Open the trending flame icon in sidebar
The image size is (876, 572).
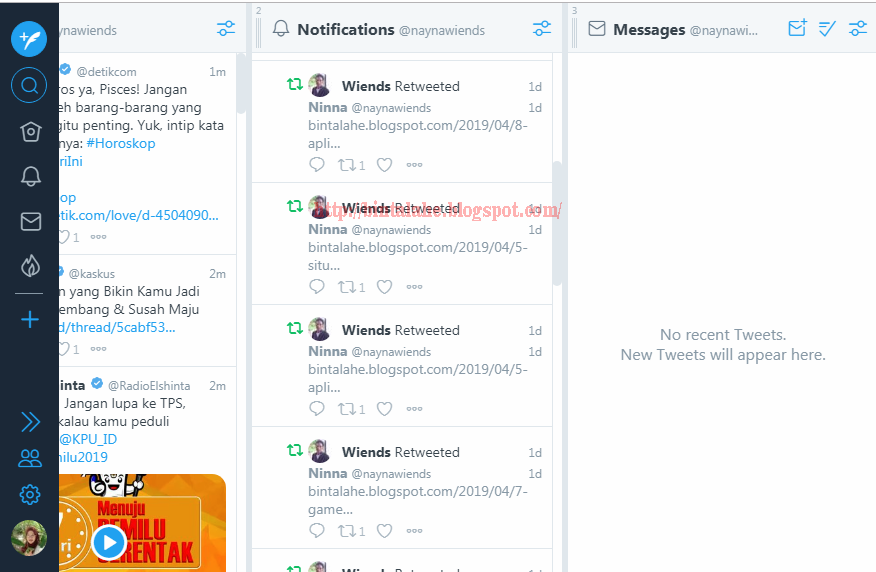point(30,266)
